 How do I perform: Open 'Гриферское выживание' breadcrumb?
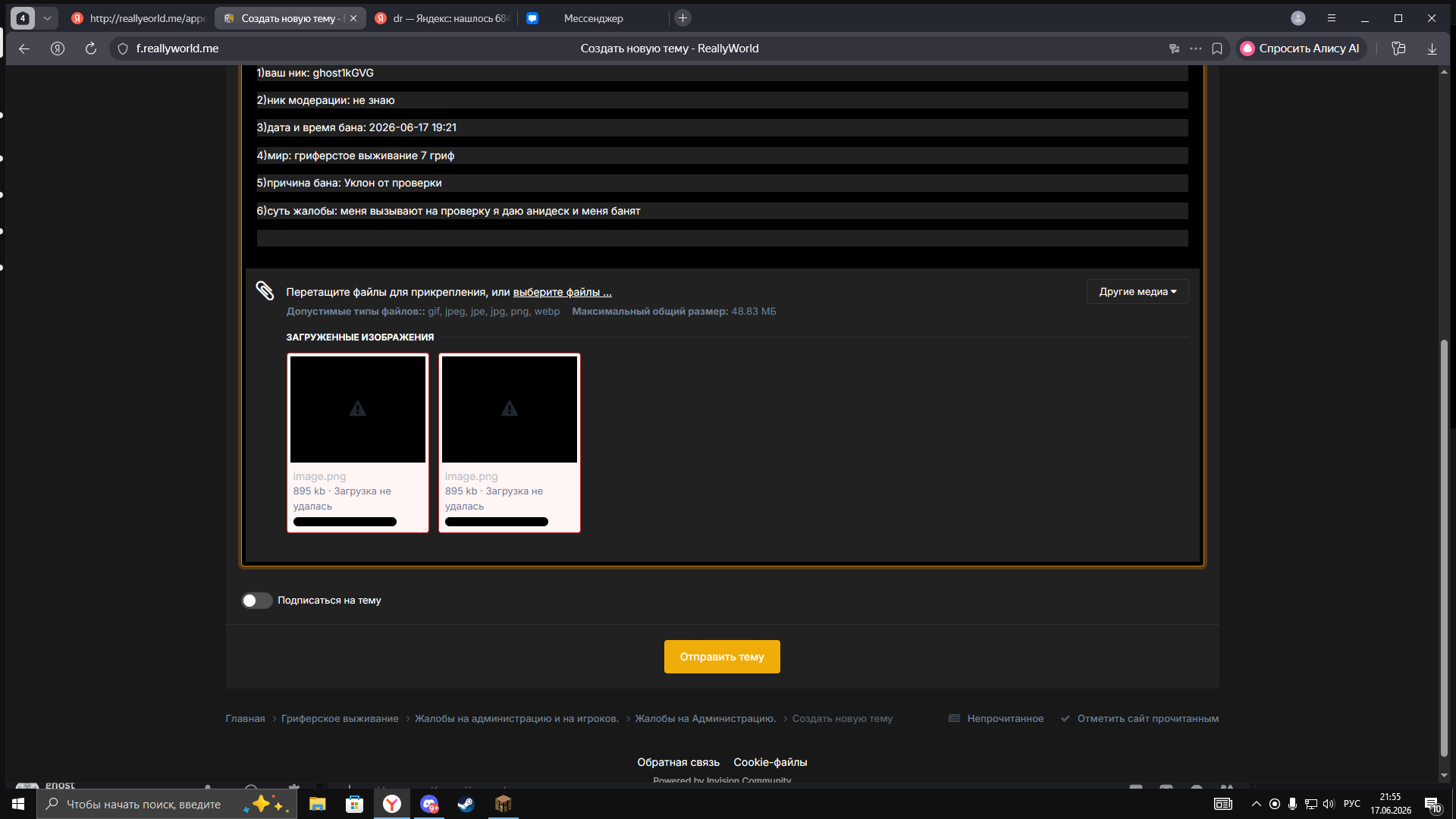(340, 719)
